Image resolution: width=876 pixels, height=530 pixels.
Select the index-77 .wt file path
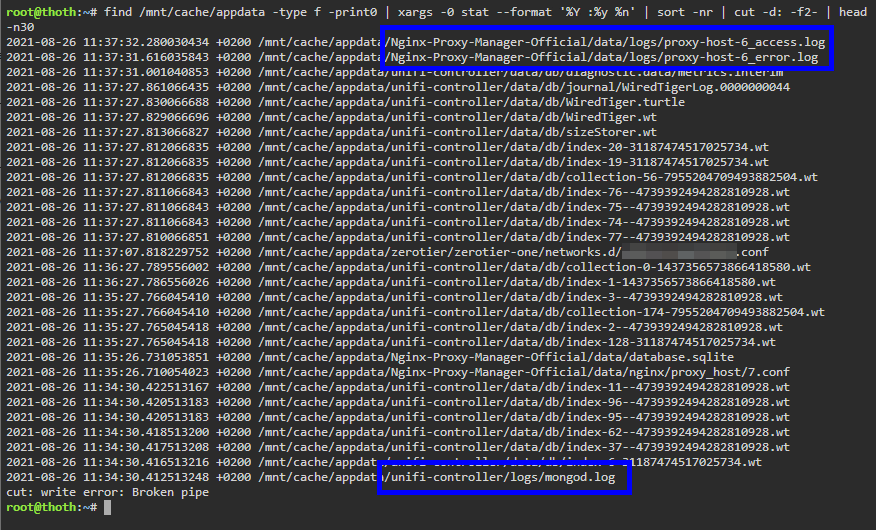[x=524, y=237]
